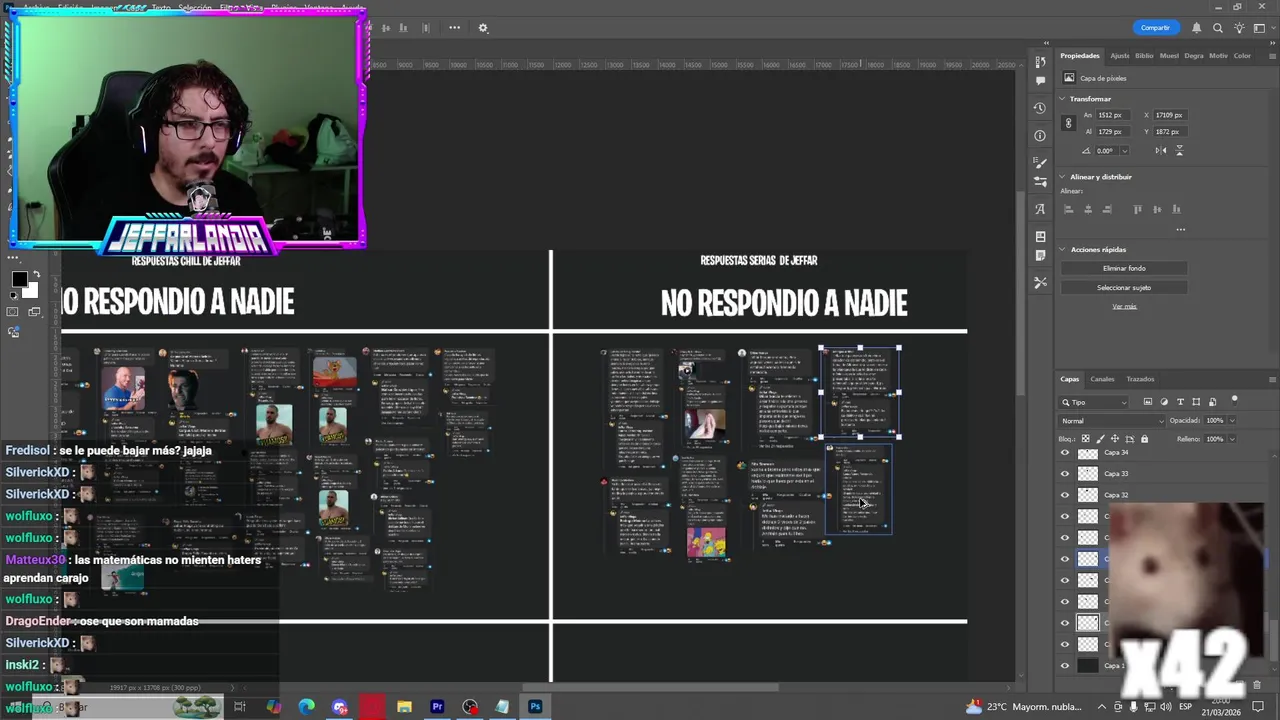The image size is (1280, 720).
Task: Filter layers by type (T) layers
Action: coord(1179,402)
